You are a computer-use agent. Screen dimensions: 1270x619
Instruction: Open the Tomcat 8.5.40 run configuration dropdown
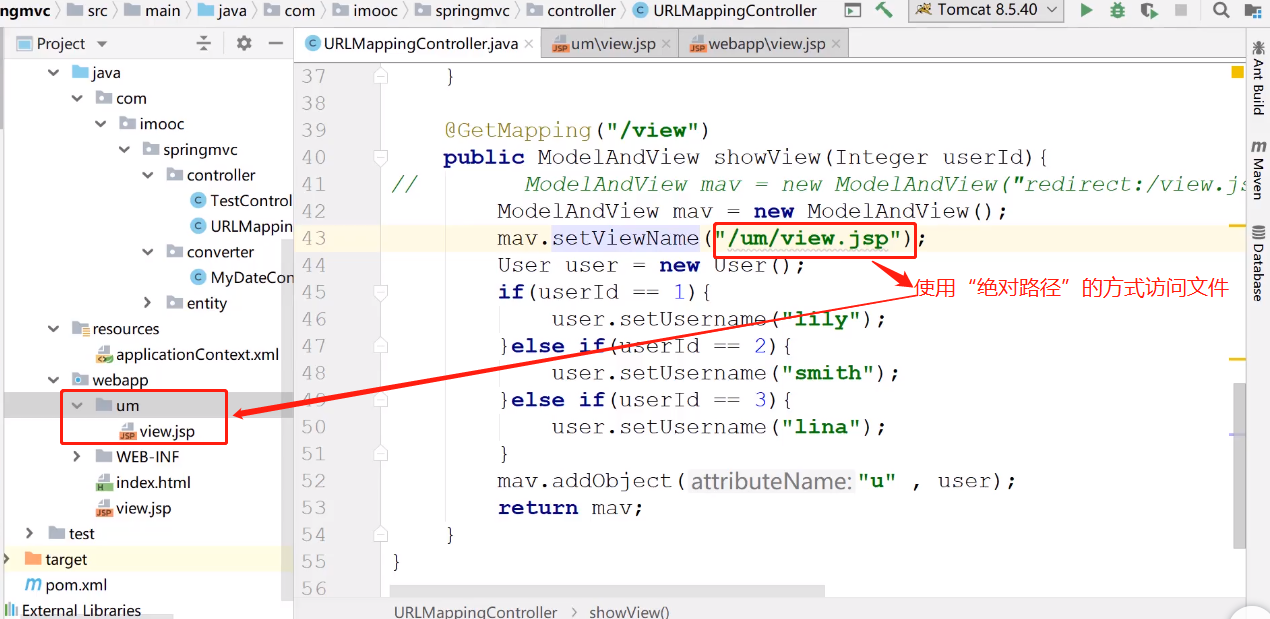coord(985,10)
